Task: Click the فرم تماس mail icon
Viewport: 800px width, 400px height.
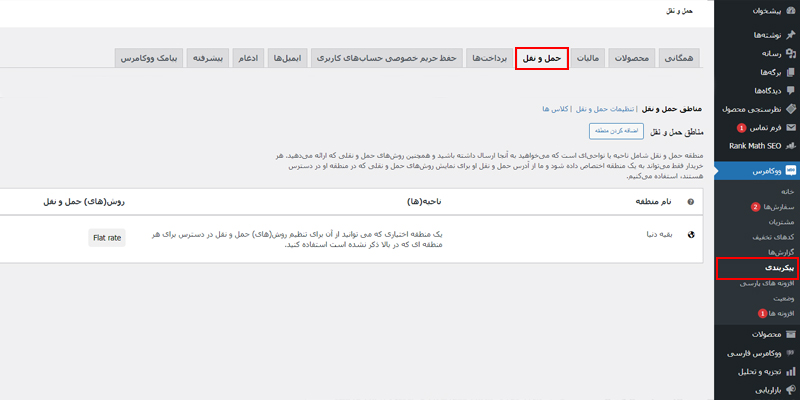Action: coord(790,127)
